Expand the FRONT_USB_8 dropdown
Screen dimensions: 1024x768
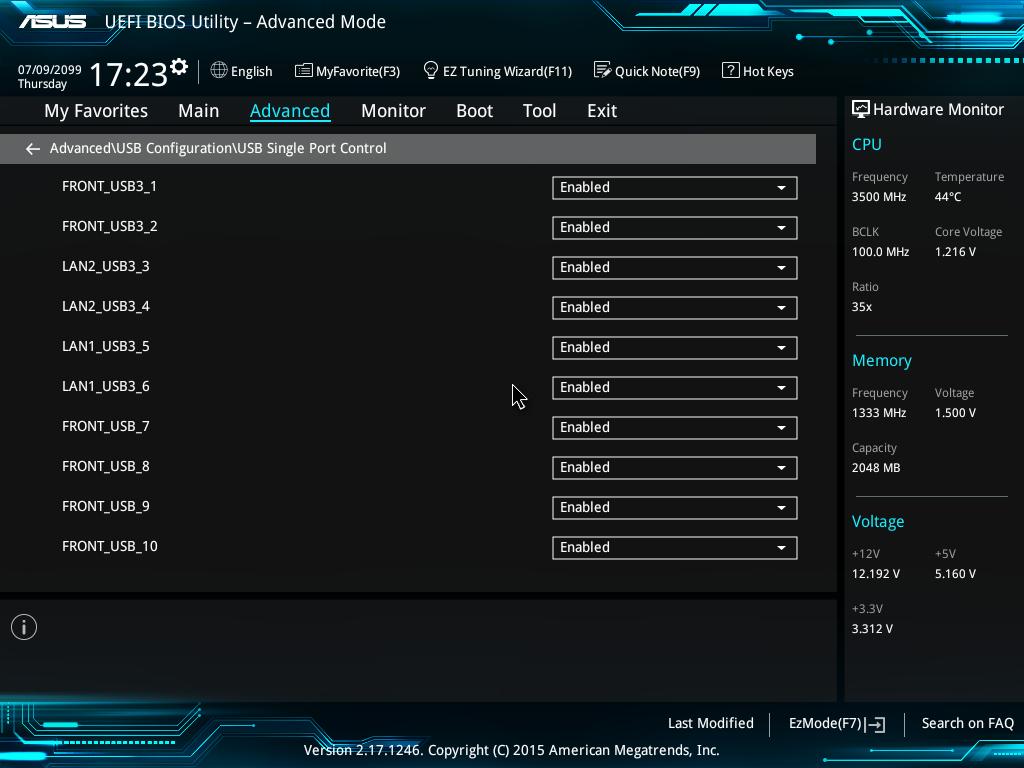click(675, 468)
